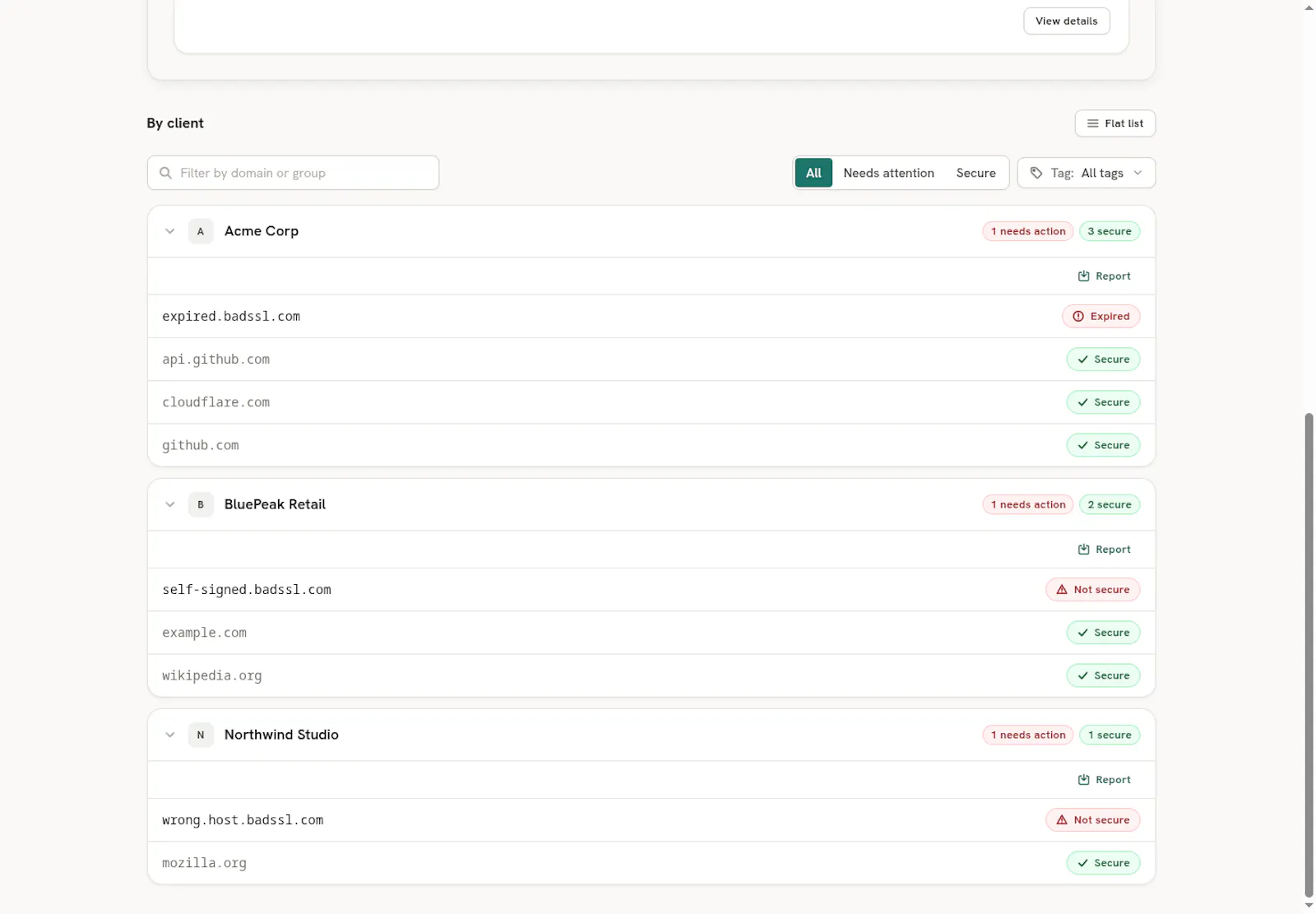
Task: Open the Tag: All tags dropdown
Action: click(1086, 173)
